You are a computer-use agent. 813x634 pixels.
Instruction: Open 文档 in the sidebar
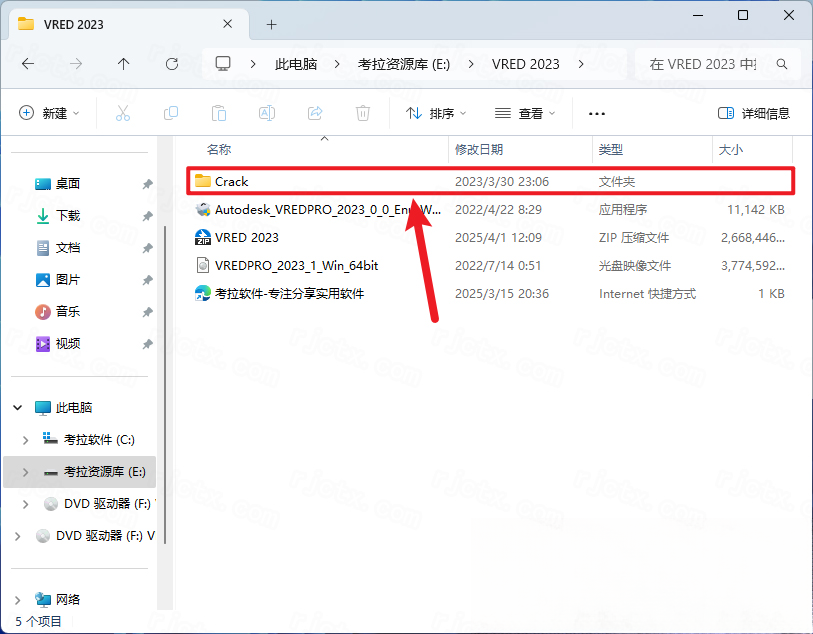tap(67, 248)
